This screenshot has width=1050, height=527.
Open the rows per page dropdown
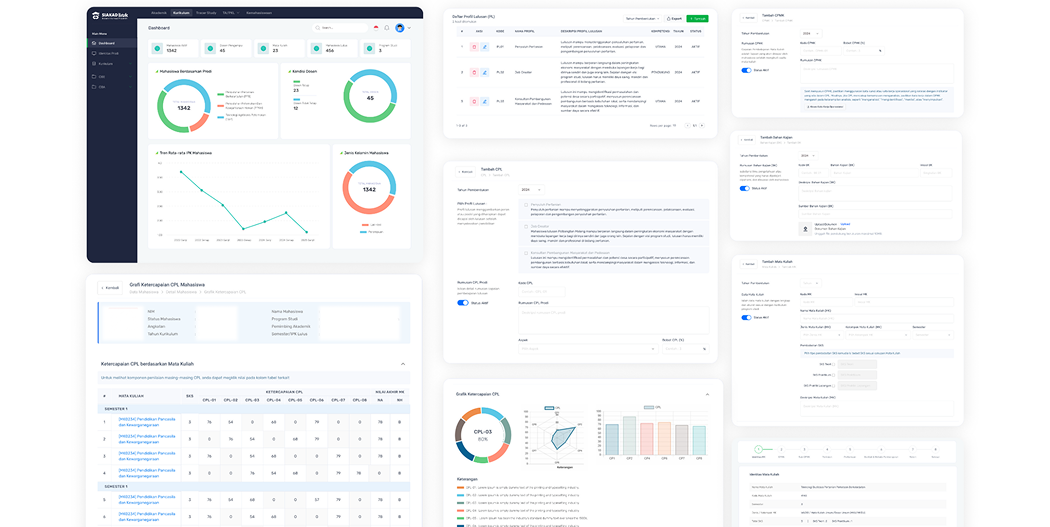pos(674,125)
